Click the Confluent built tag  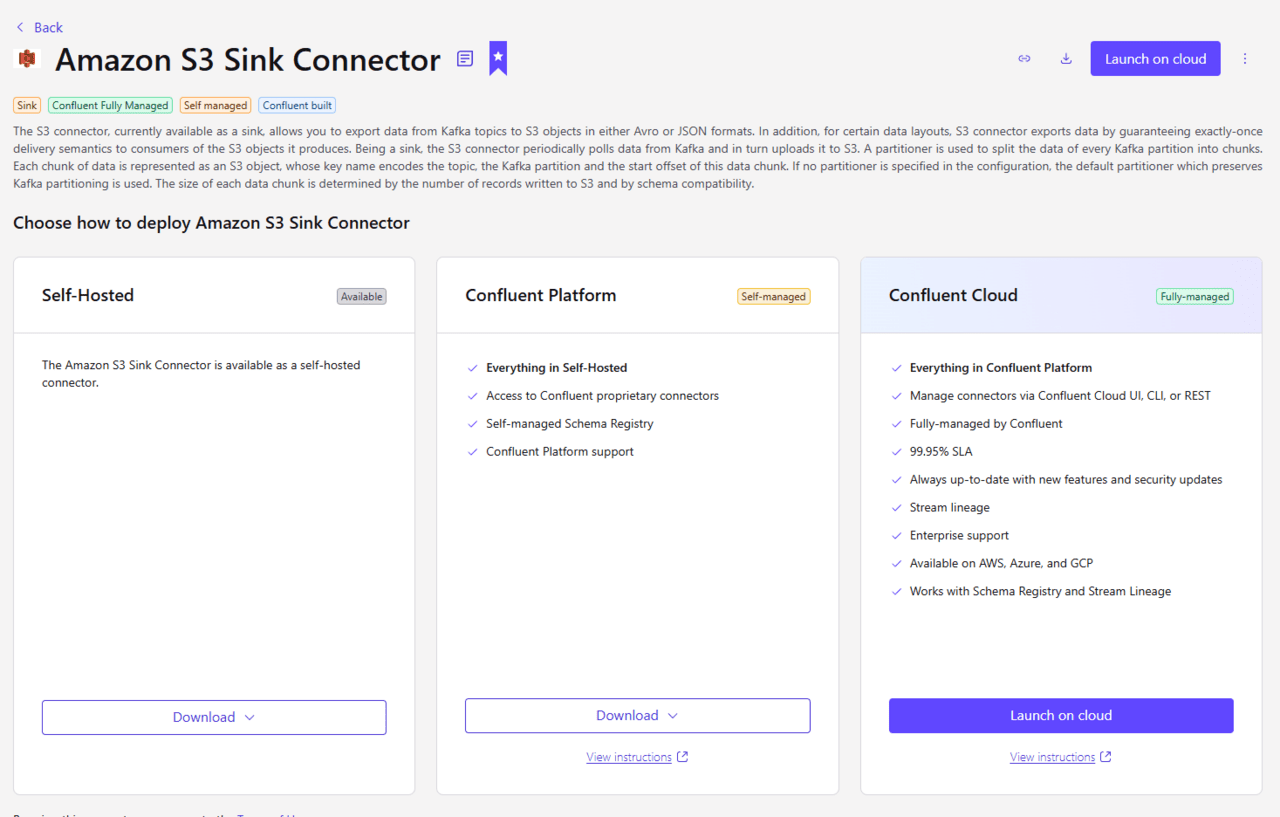click(297, 105)
